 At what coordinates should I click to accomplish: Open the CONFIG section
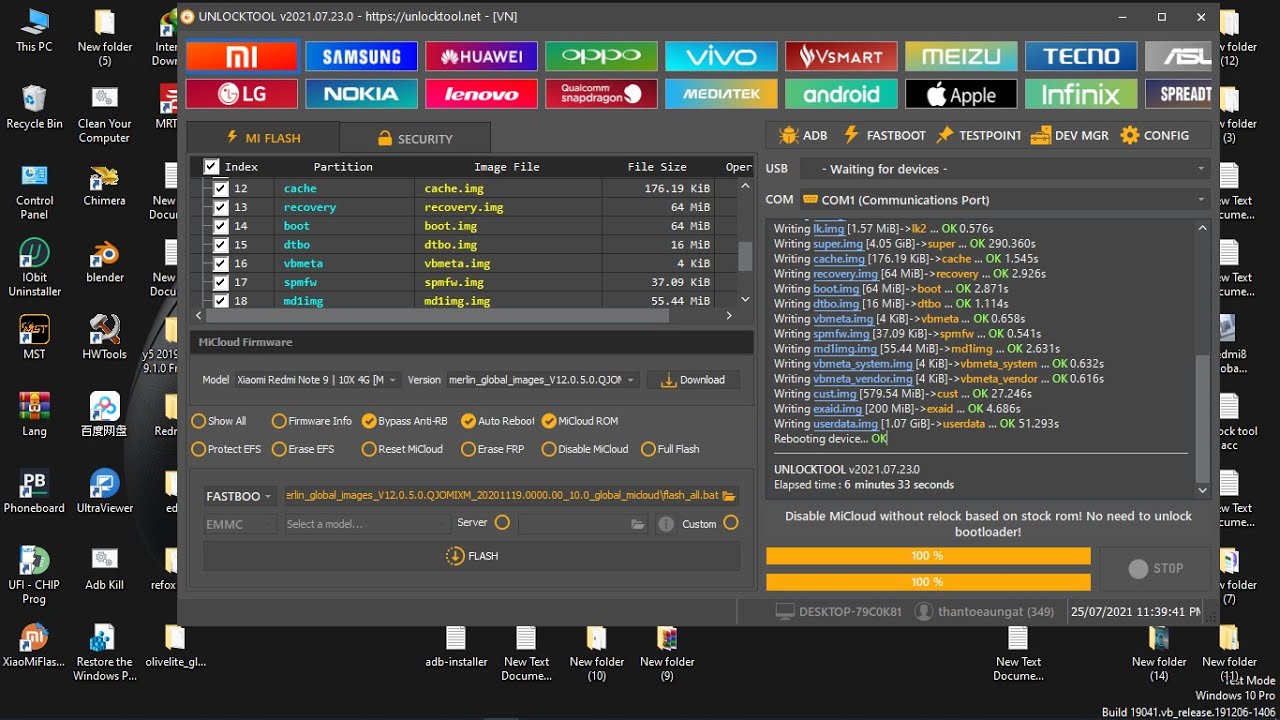tap(1155, 135)
